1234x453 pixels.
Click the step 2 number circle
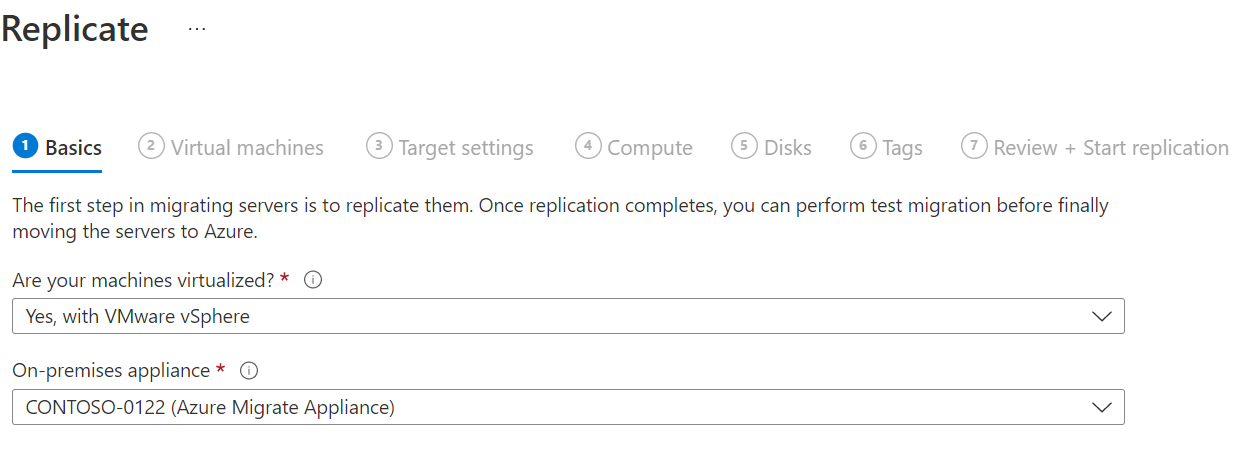151,146
